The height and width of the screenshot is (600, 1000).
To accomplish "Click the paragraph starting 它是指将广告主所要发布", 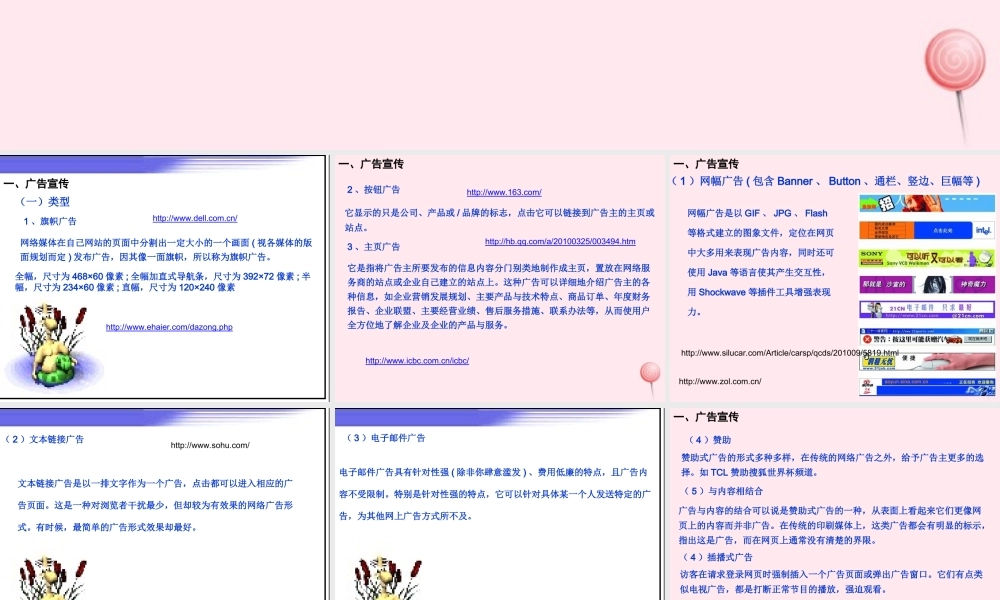I will (x=499, y=296).
